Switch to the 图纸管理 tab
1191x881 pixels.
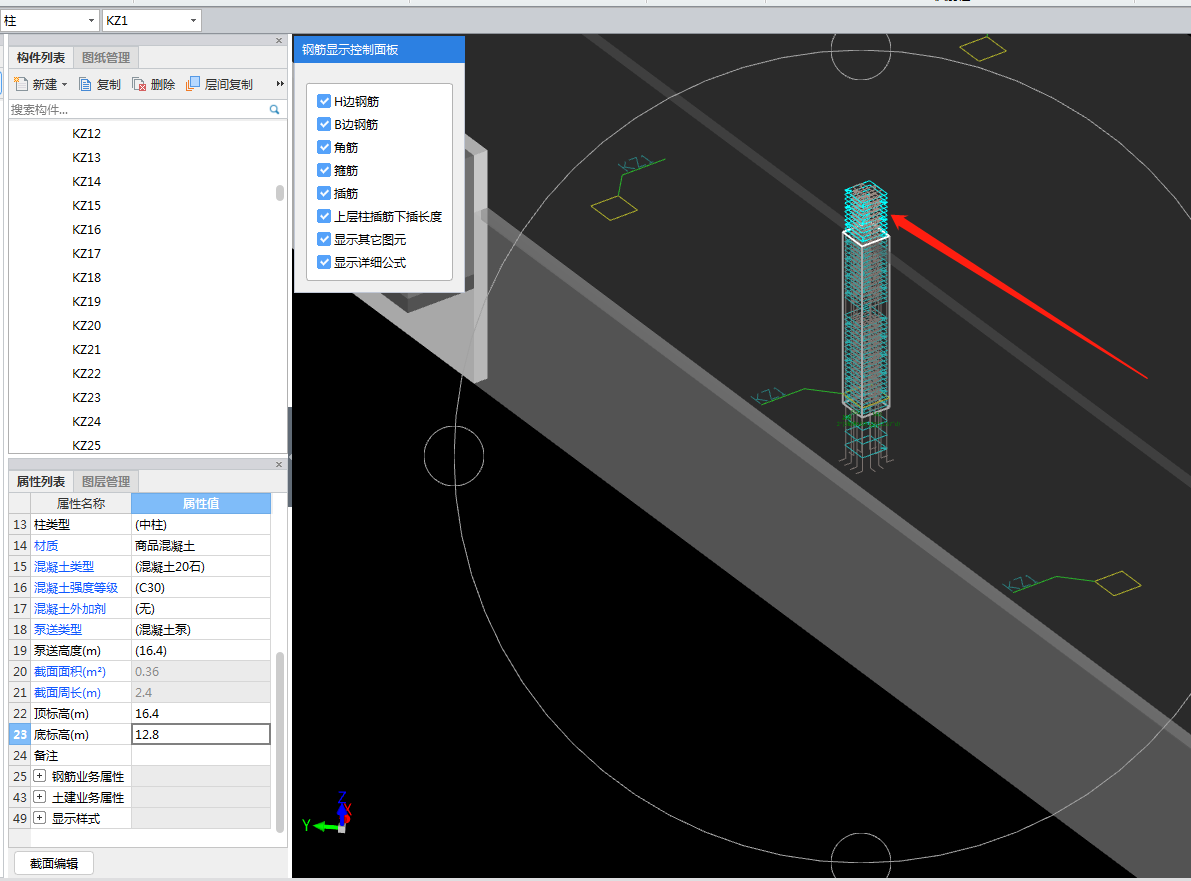106,58
